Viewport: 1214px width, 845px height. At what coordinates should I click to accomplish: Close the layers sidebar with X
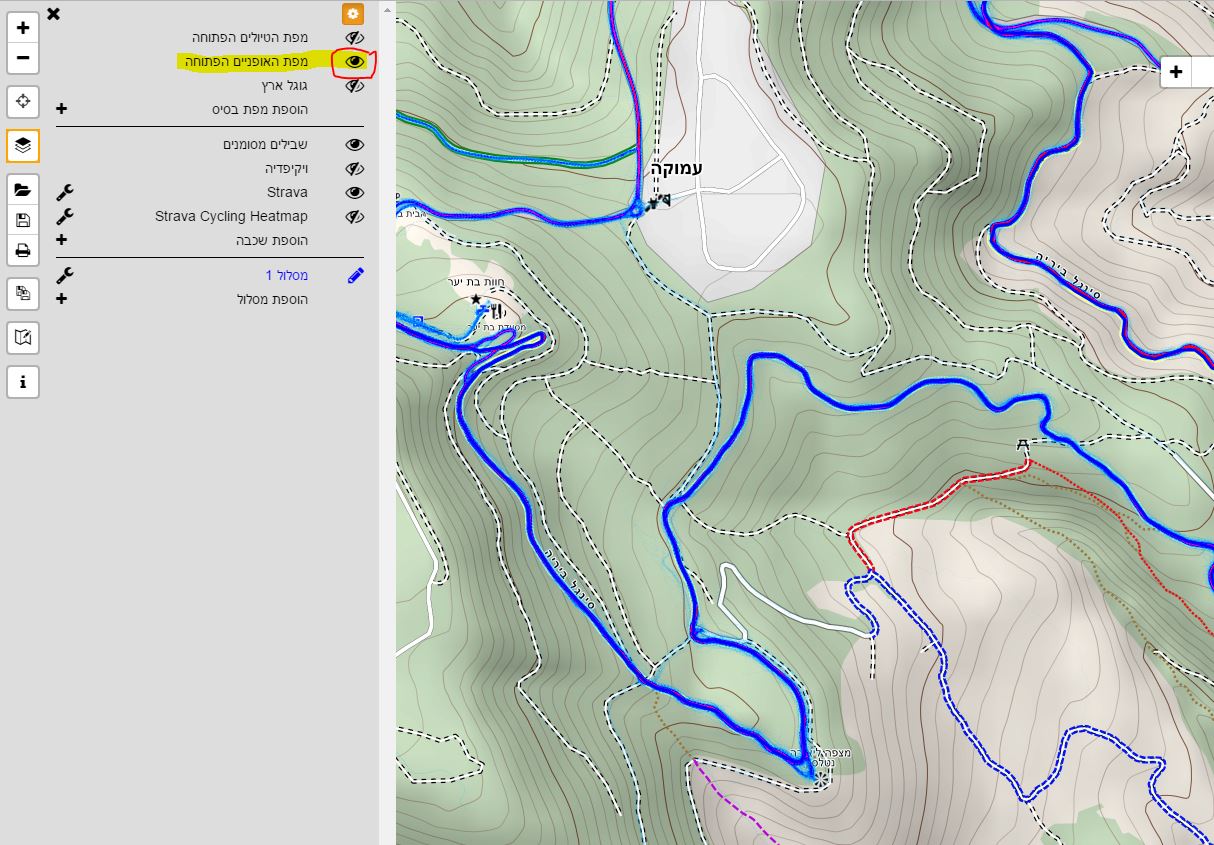pyautogui.click(x=54, y=13)
